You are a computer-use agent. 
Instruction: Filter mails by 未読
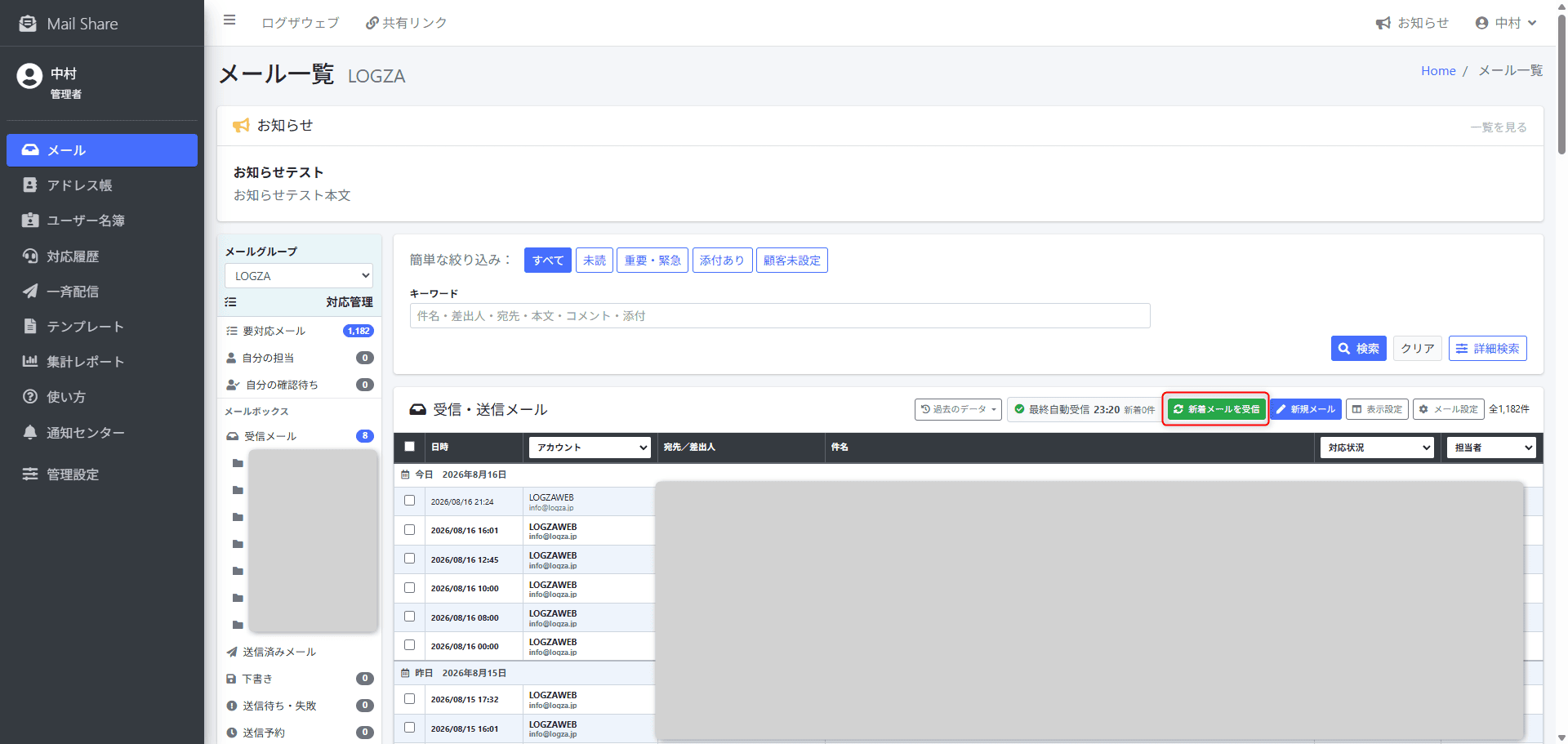click(x=595, y=261)
